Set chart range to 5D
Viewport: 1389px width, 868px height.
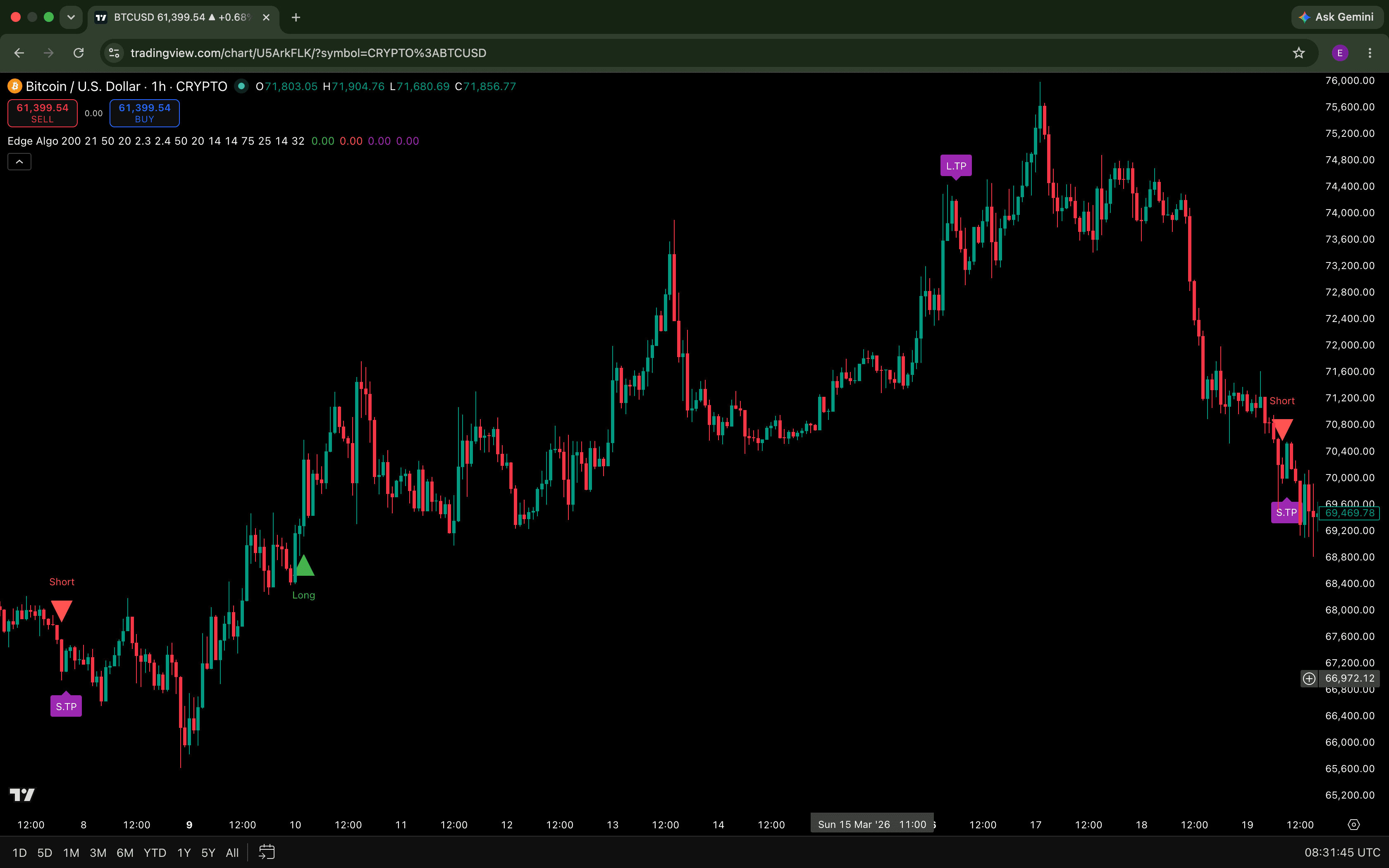tap(45, 852)
